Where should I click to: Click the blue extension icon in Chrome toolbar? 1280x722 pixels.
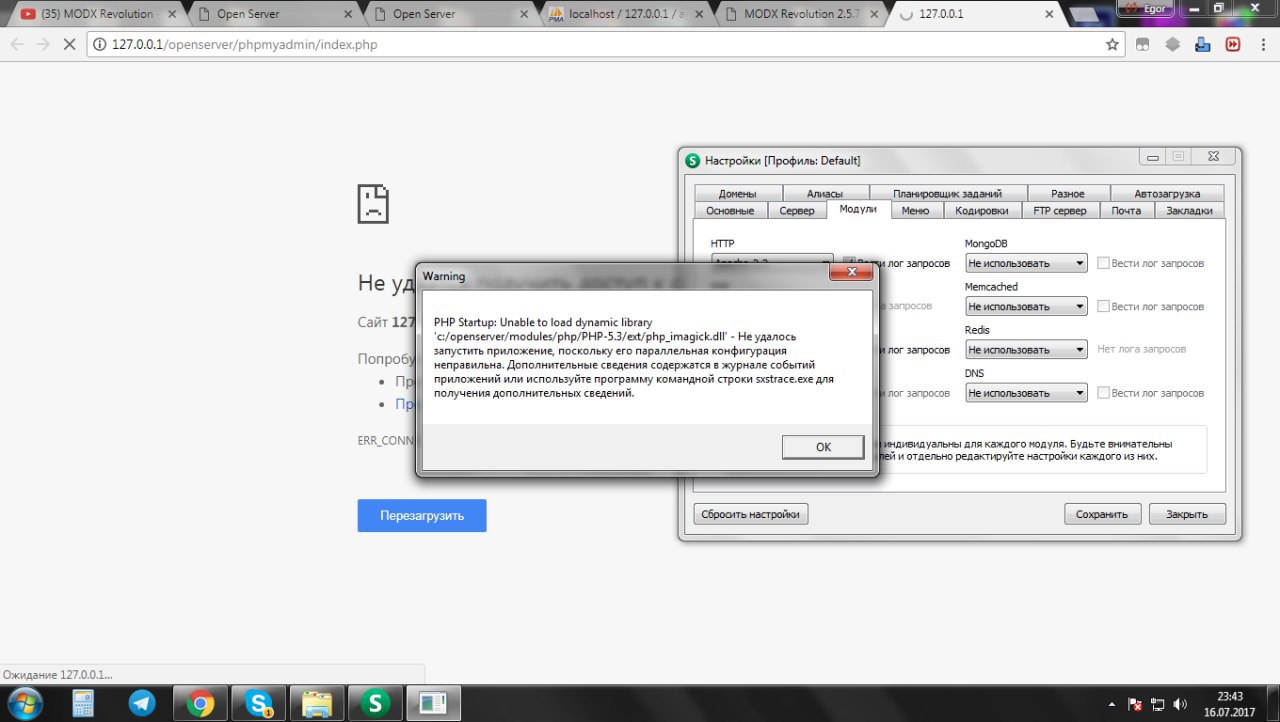pos(1204,44)
